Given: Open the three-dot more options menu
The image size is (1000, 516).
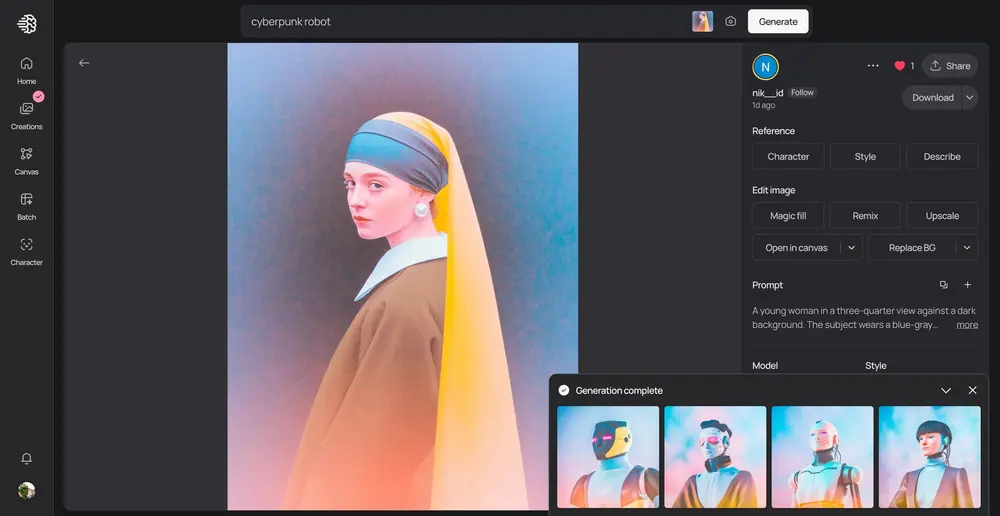Looking at the screenshot, I should click(x=873, y=66).
